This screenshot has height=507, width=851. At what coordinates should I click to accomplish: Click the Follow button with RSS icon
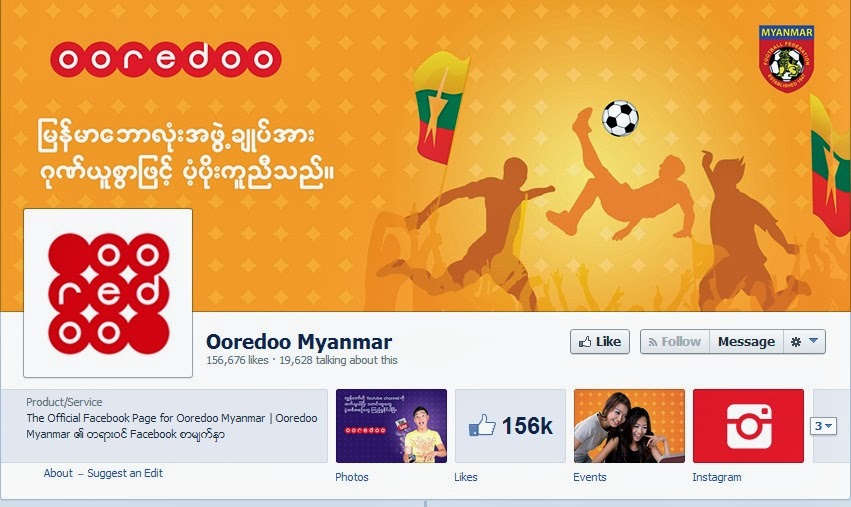coord(675,341)
